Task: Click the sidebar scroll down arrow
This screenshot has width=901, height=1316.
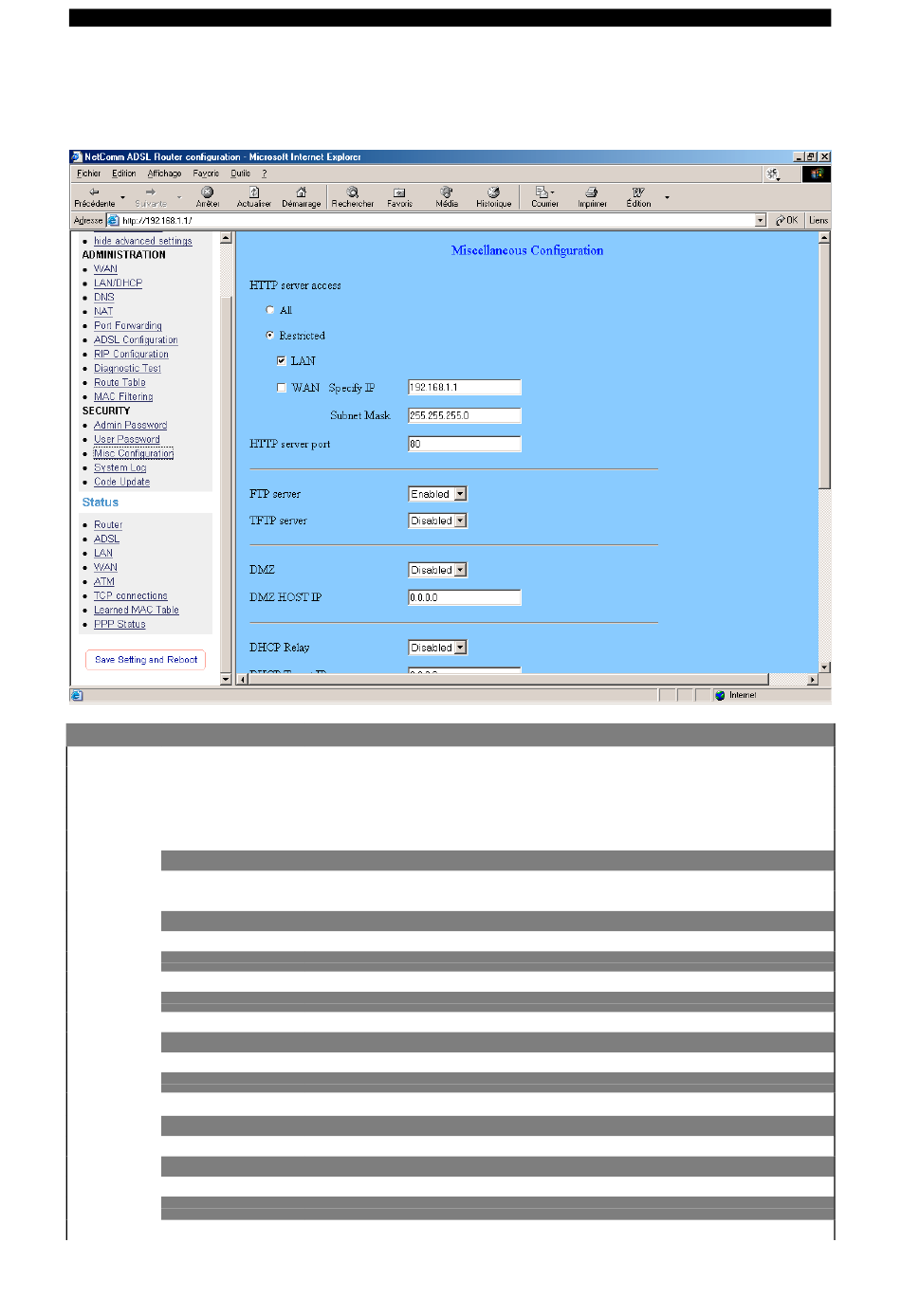Action: 226,679
